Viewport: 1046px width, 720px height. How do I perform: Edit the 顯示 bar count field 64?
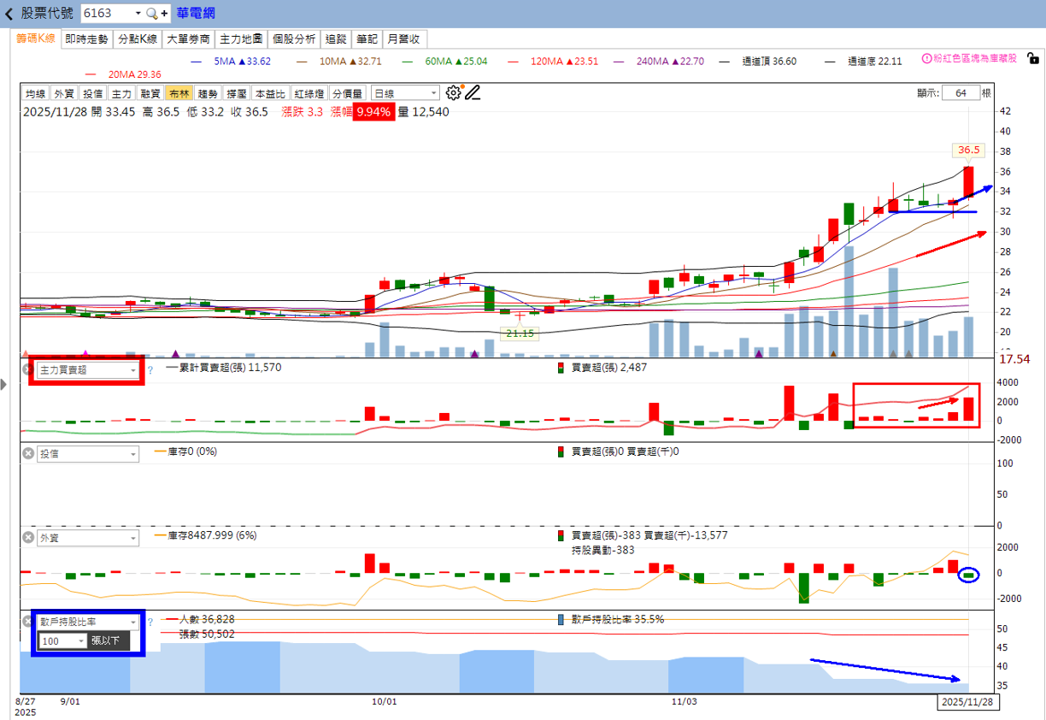click(961, 93)
